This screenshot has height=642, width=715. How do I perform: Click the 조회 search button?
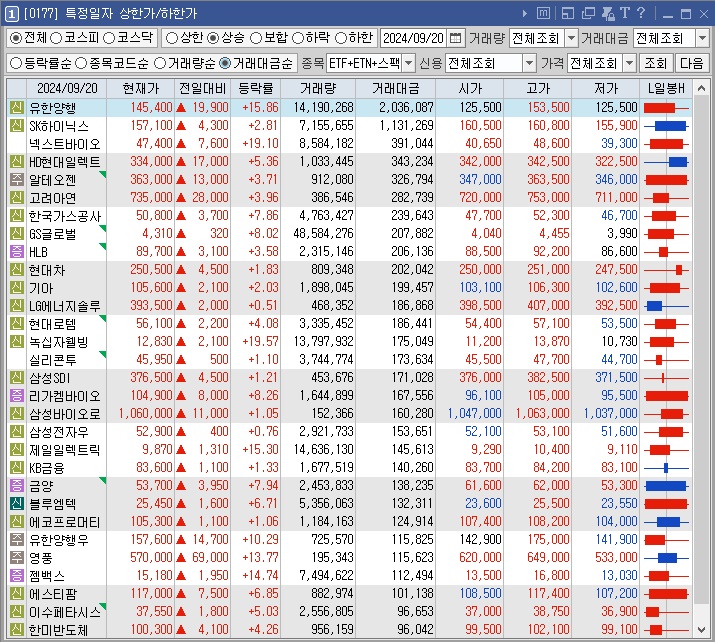pos(655,63)
